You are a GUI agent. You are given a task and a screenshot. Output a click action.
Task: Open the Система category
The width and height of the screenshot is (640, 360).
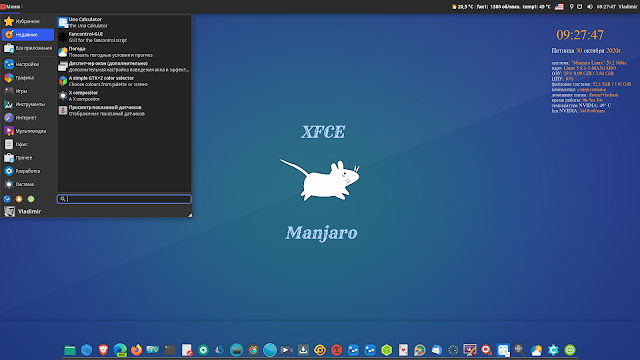[28, 184]
